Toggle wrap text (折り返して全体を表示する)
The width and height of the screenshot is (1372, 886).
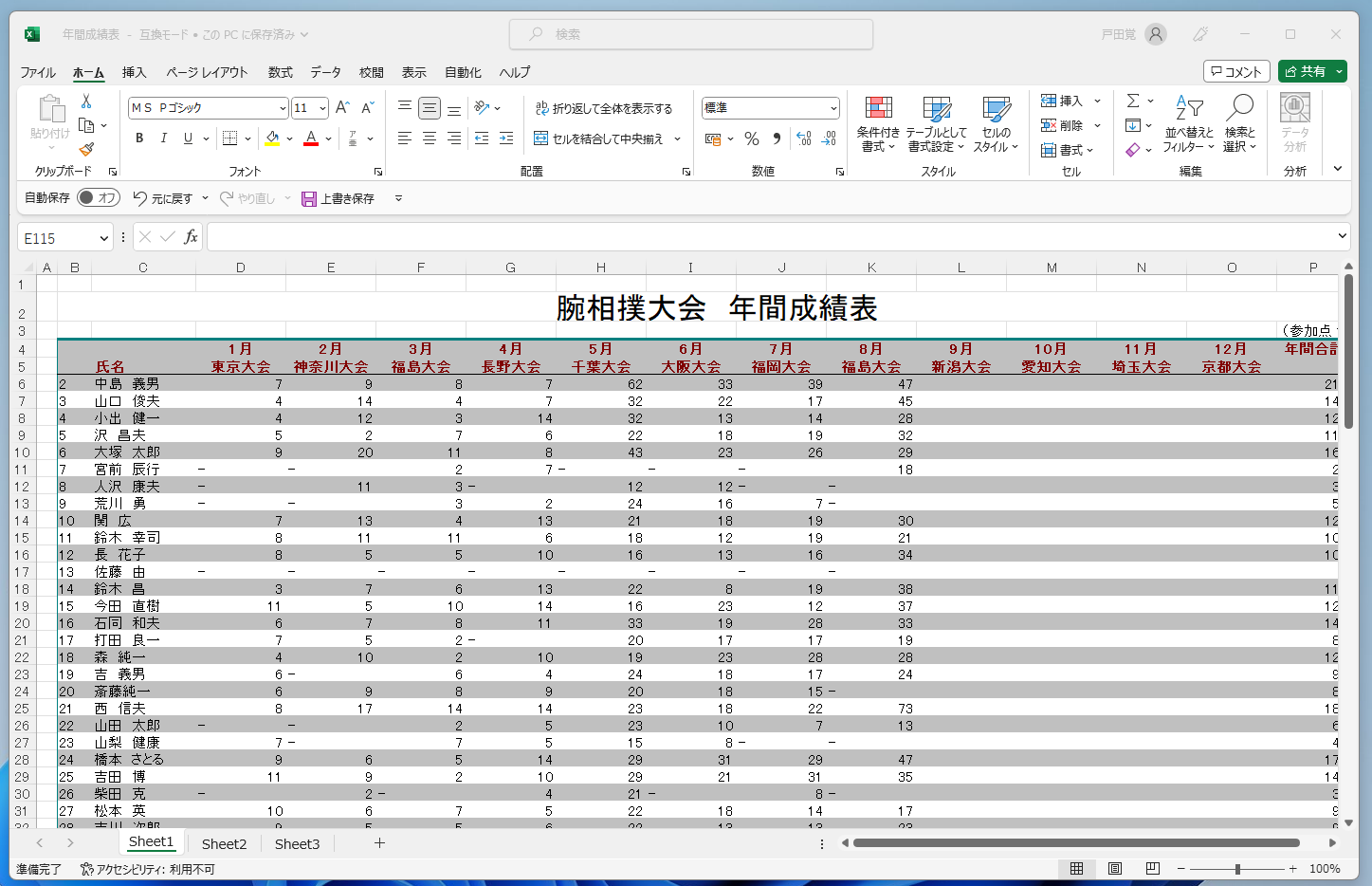point(603,108)
